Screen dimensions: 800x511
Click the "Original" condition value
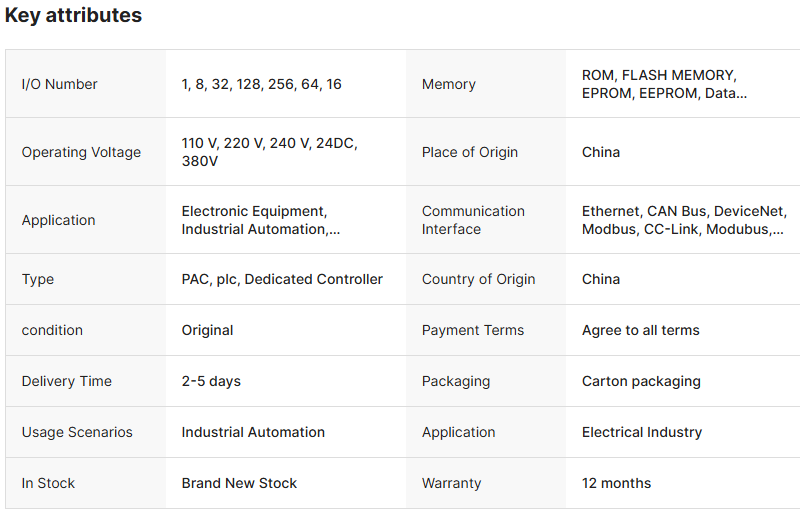point(207,330)
